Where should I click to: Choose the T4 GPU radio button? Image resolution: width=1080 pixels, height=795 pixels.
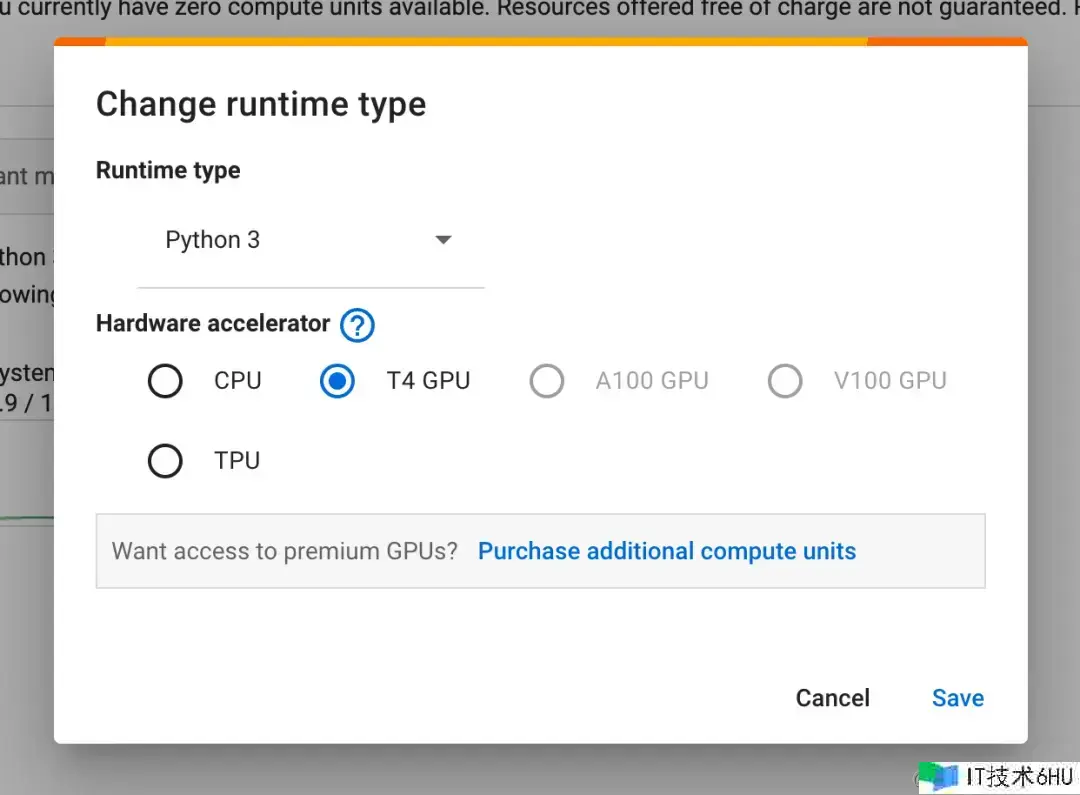point(337,381)
